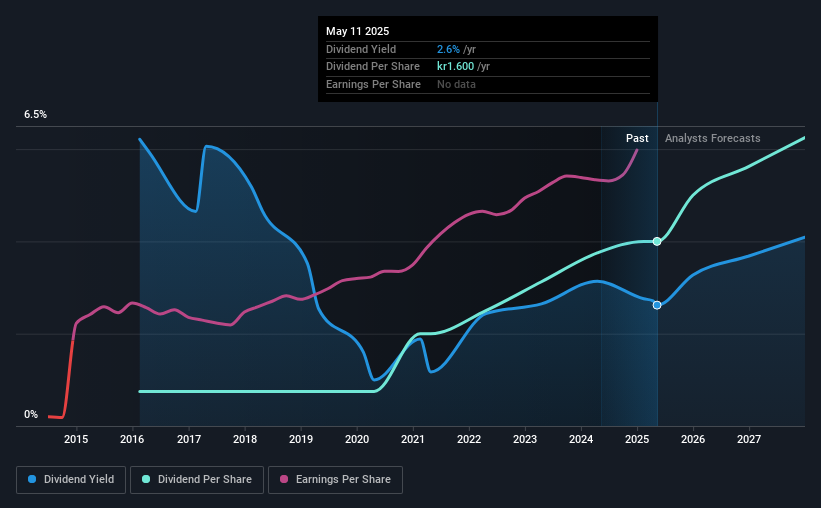
Task: Click the pink Earnings Per Share legend dot
Action: pos(284,479)
